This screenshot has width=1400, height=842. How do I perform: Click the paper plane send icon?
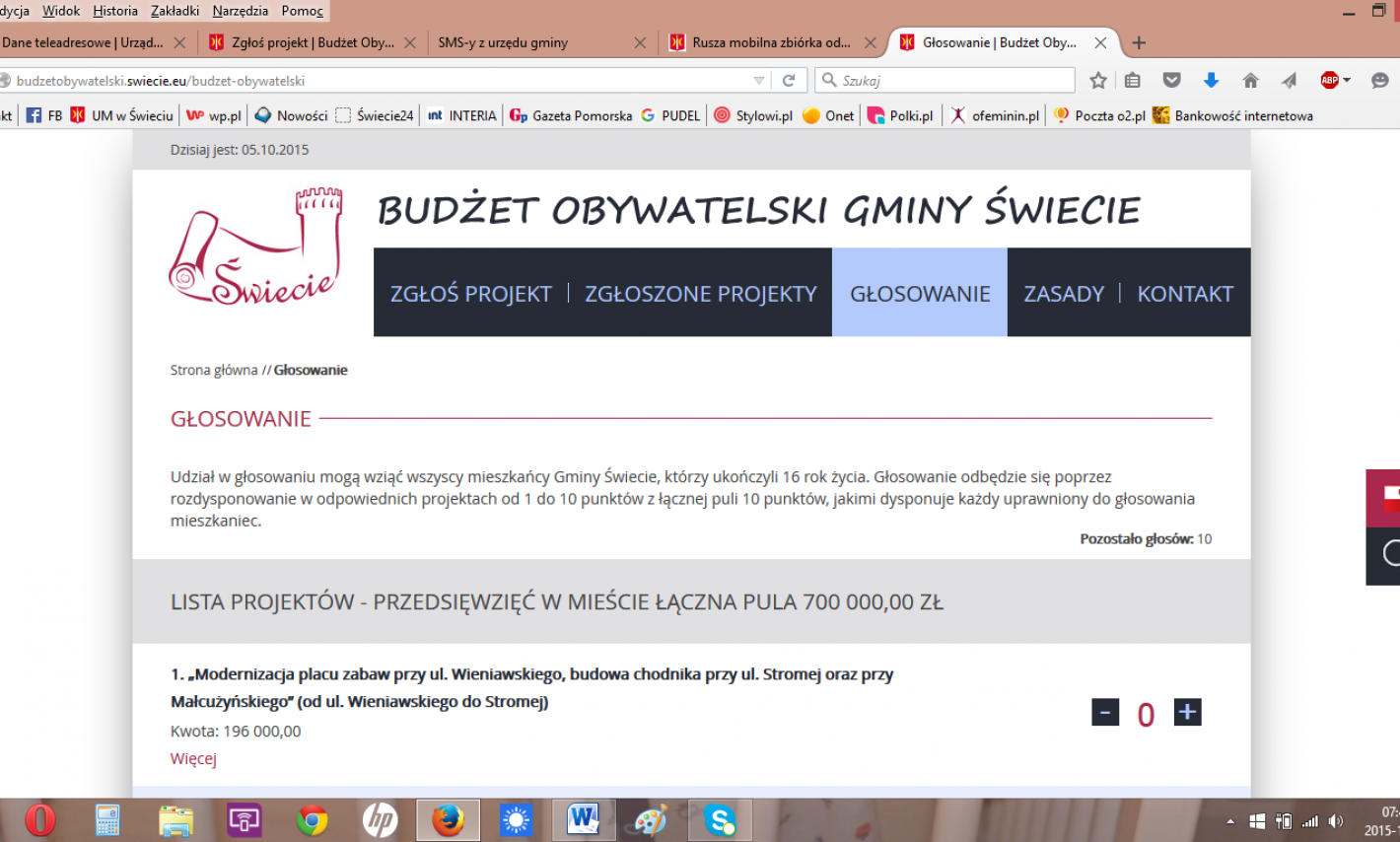[1289, 81]
